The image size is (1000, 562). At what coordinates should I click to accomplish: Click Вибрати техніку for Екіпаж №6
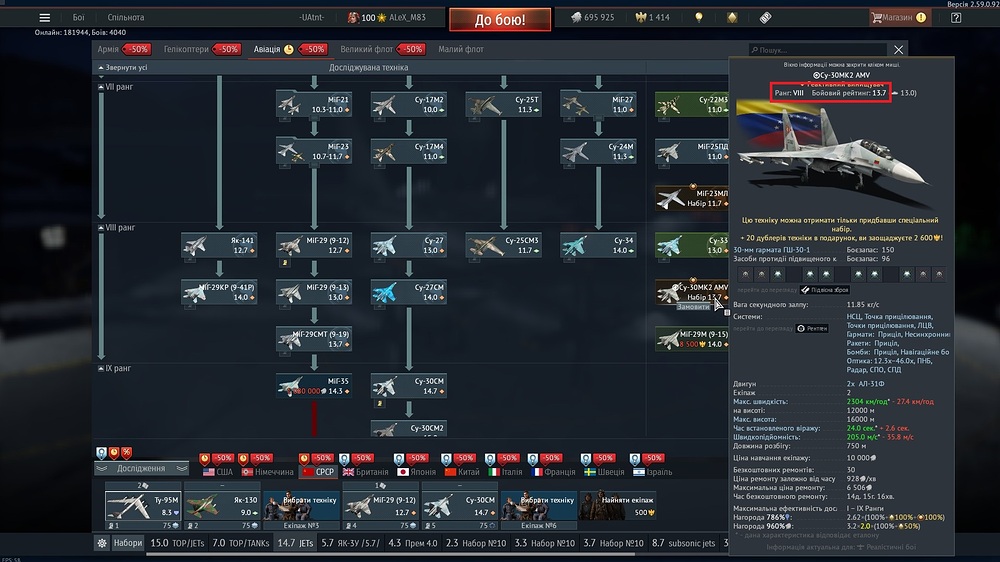coord(539,505)
